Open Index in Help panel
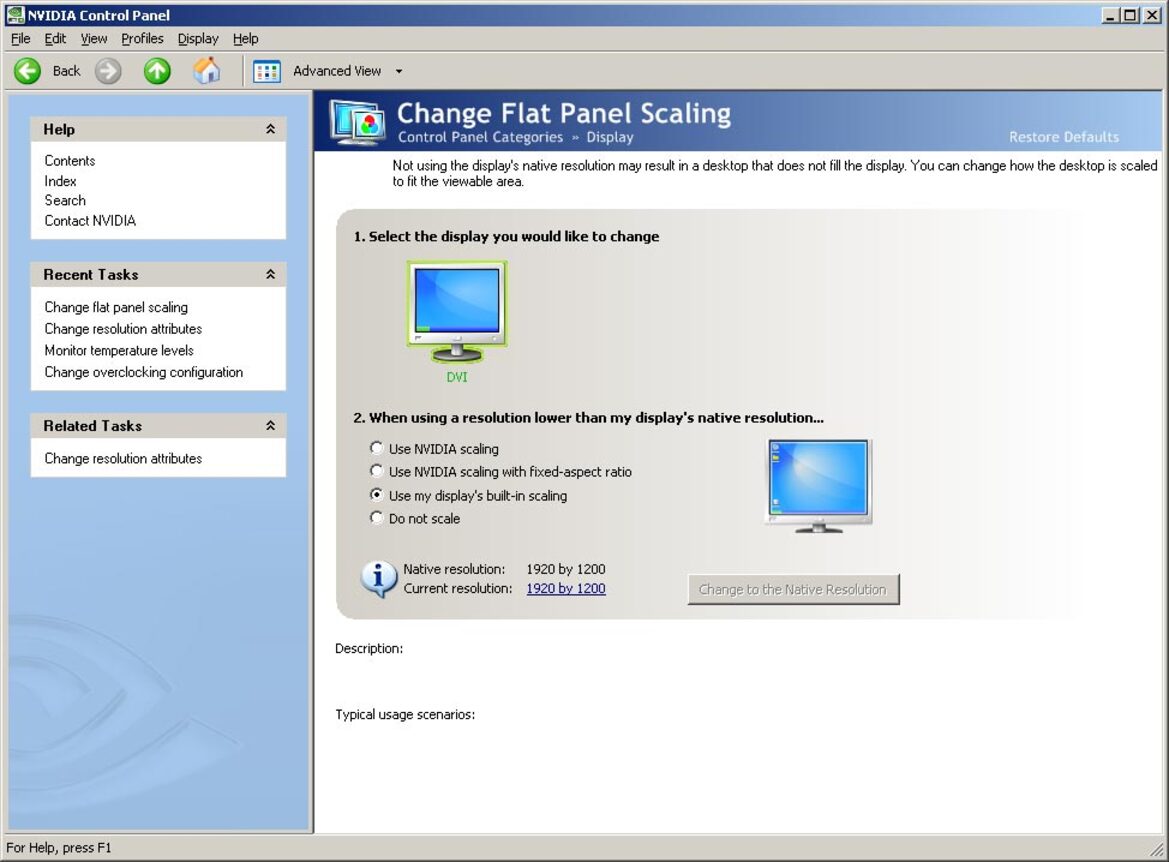Viewport: 1169px width, 862px height. click(60, 180)
